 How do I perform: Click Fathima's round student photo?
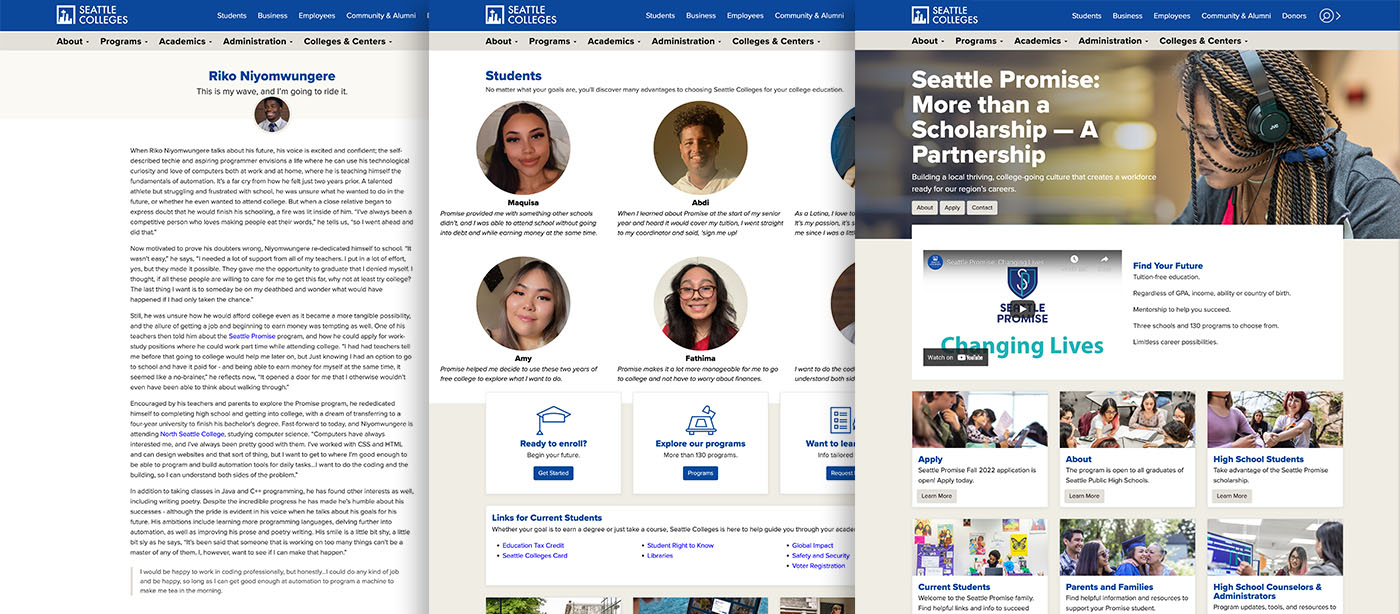pos(700,303)
